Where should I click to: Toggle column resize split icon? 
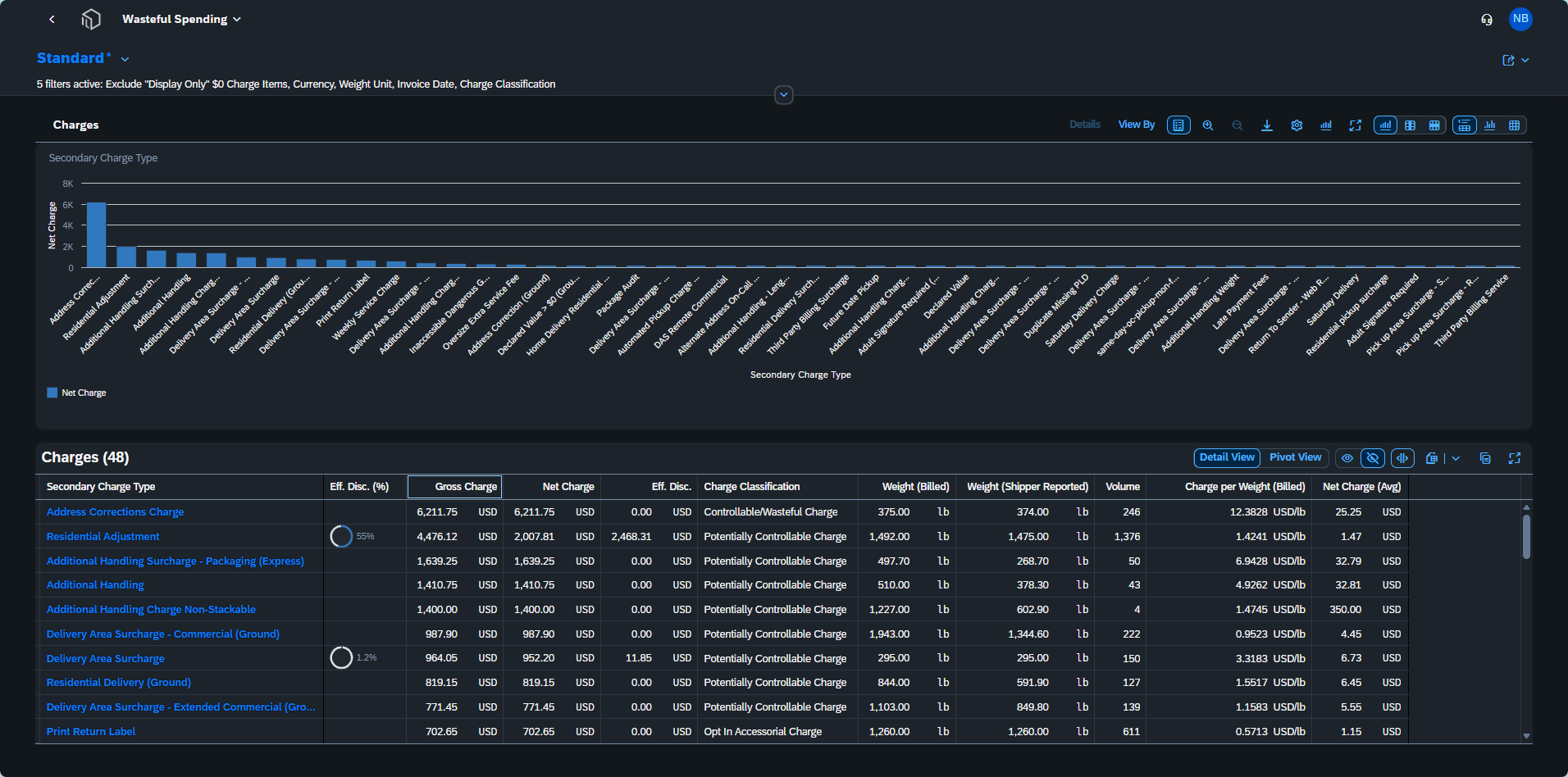1403,458
